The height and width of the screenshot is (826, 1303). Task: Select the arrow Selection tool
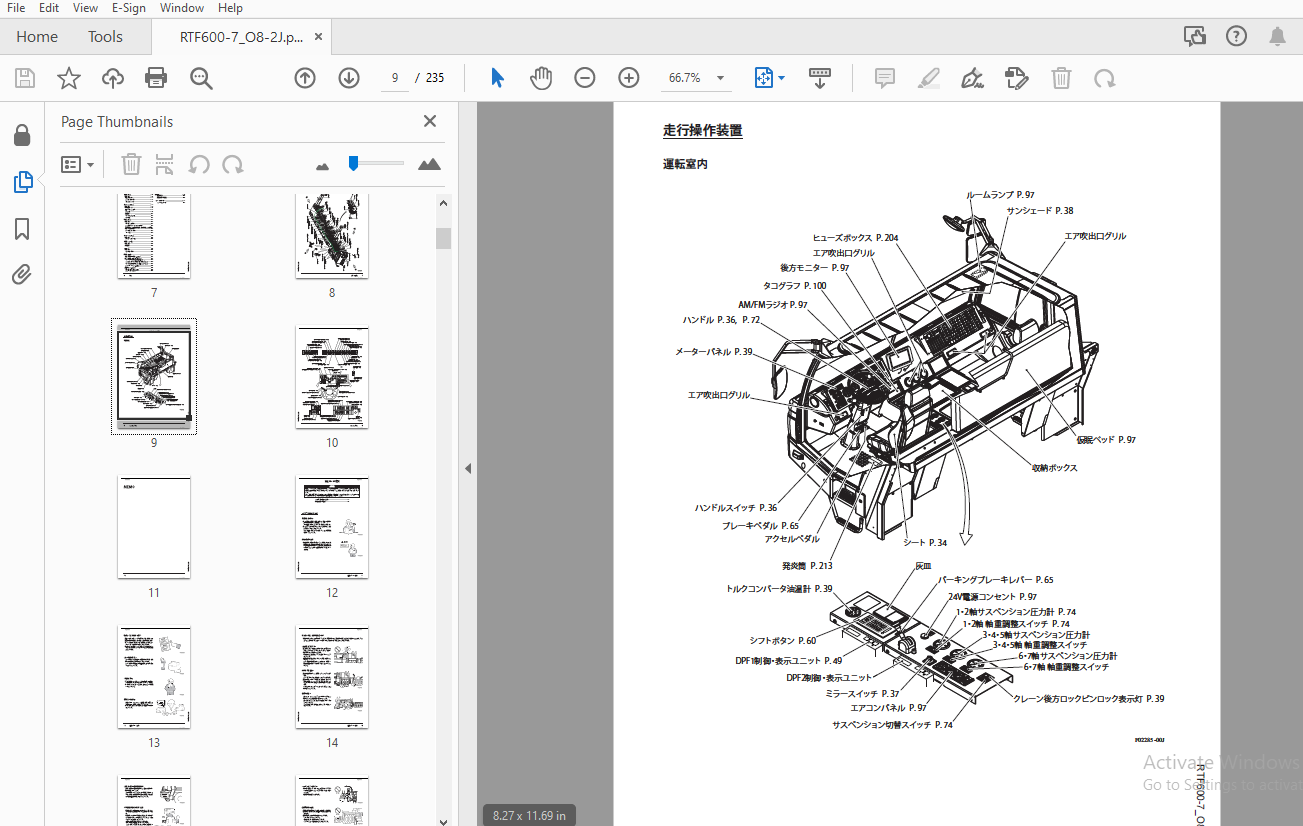(497, 78)
